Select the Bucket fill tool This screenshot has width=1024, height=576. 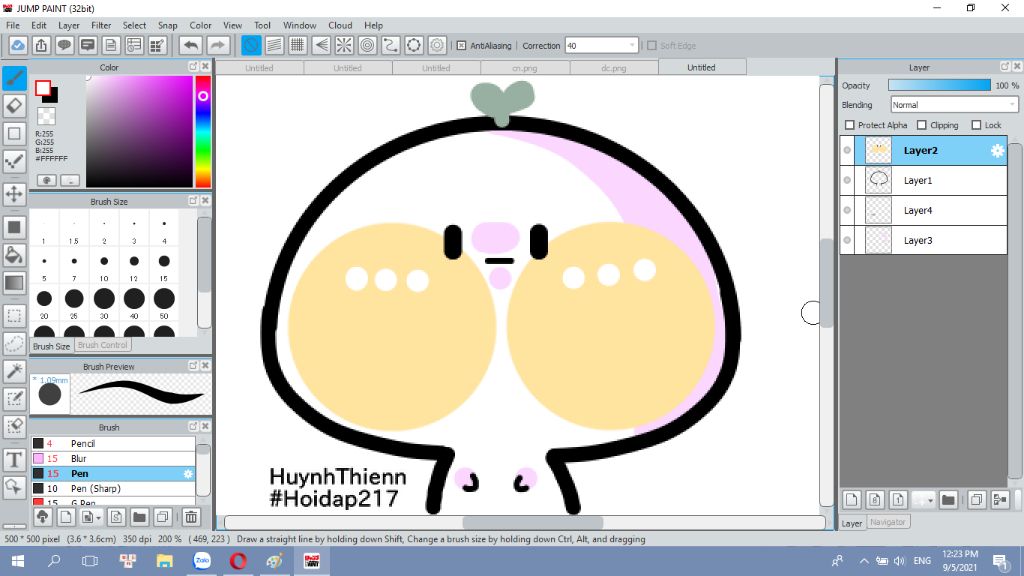[x=14, y=255]
